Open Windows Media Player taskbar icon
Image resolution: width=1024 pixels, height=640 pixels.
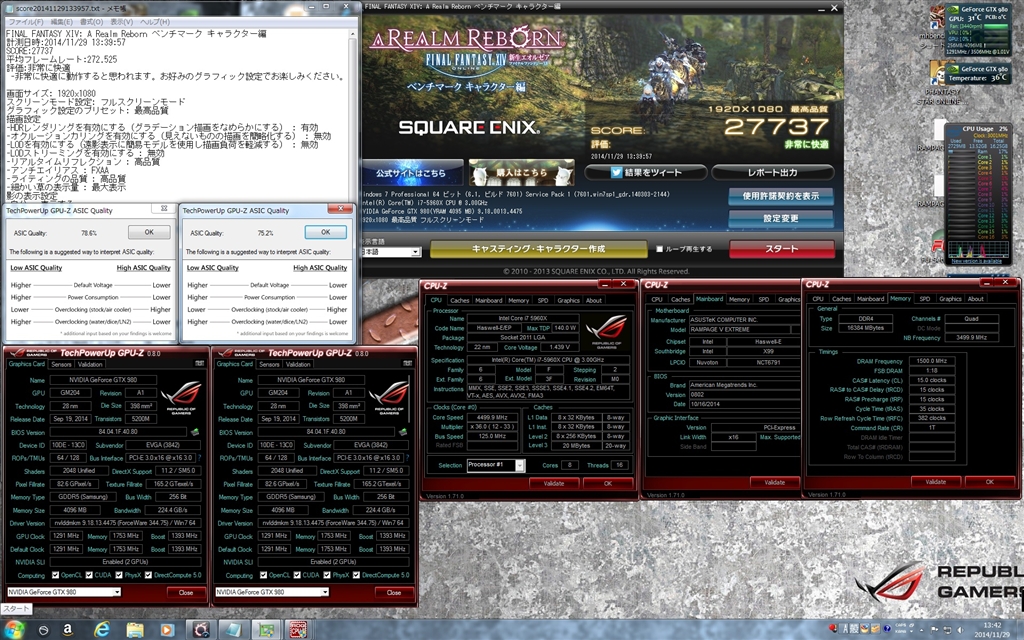pyautogui.click(x=167, y=630)
